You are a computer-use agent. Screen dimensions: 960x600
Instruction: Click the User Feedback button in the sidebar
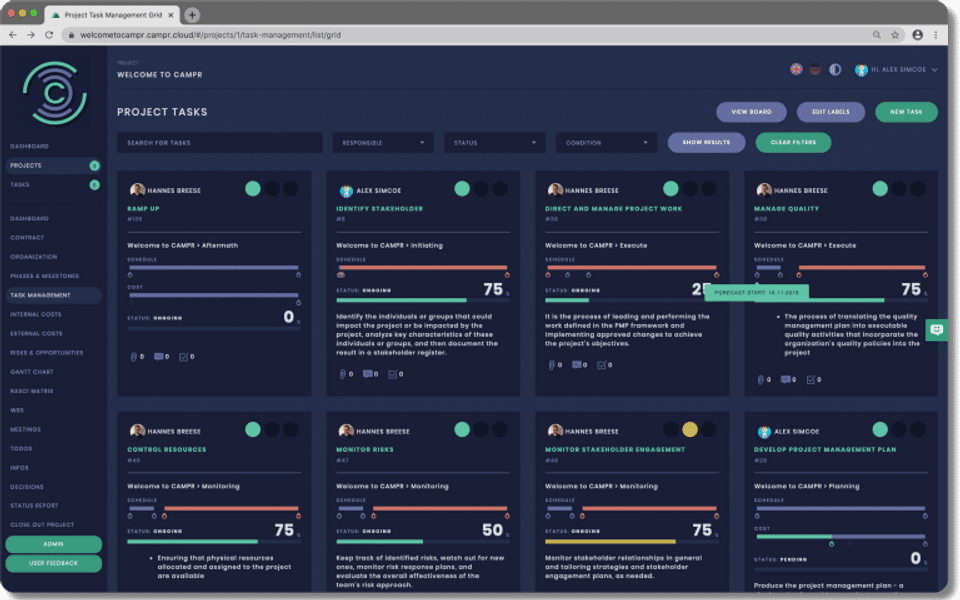tap(53, 563)
